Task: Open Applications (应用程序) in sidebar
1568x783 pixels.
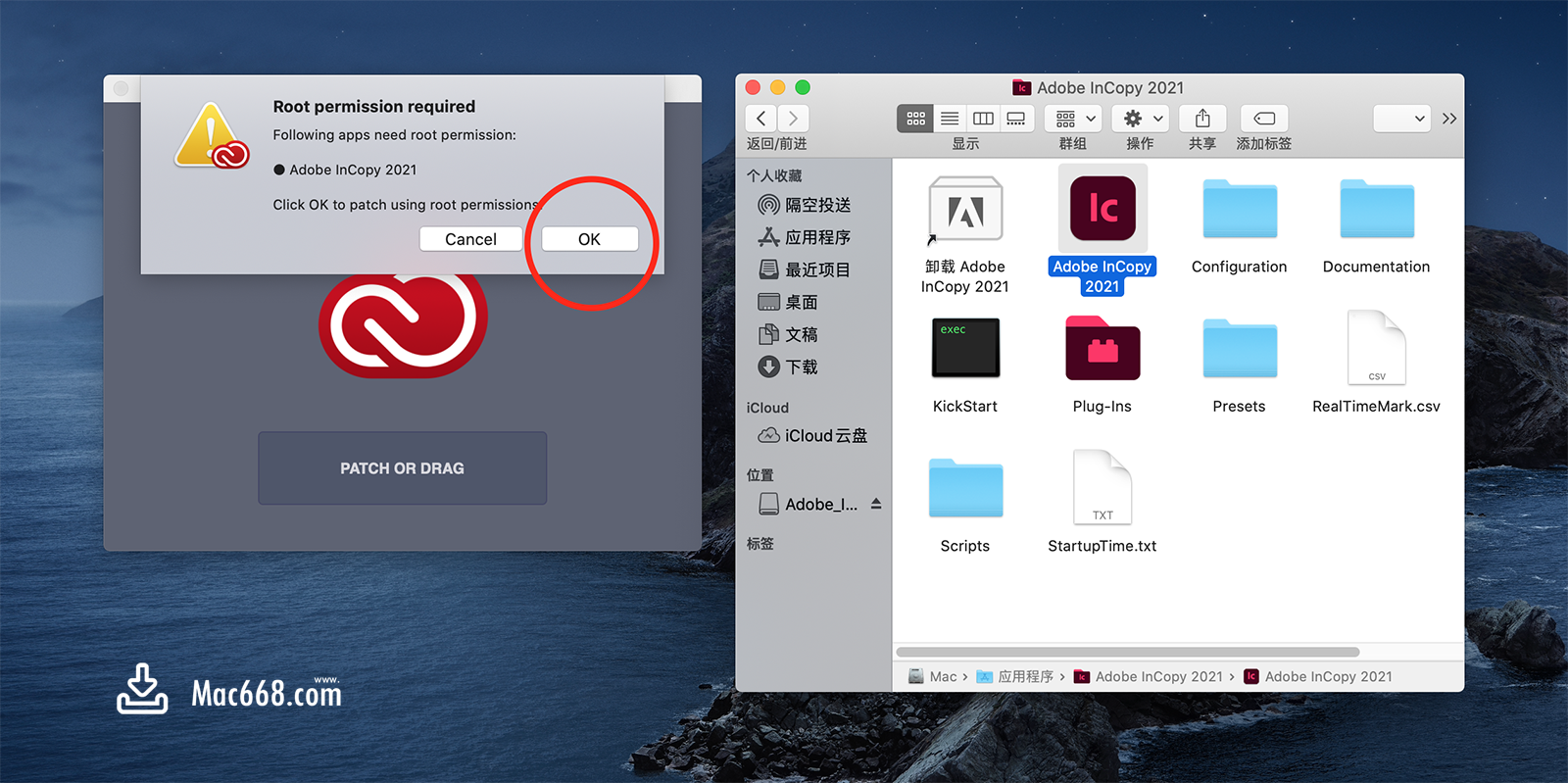Action: [x=806, y=237]
